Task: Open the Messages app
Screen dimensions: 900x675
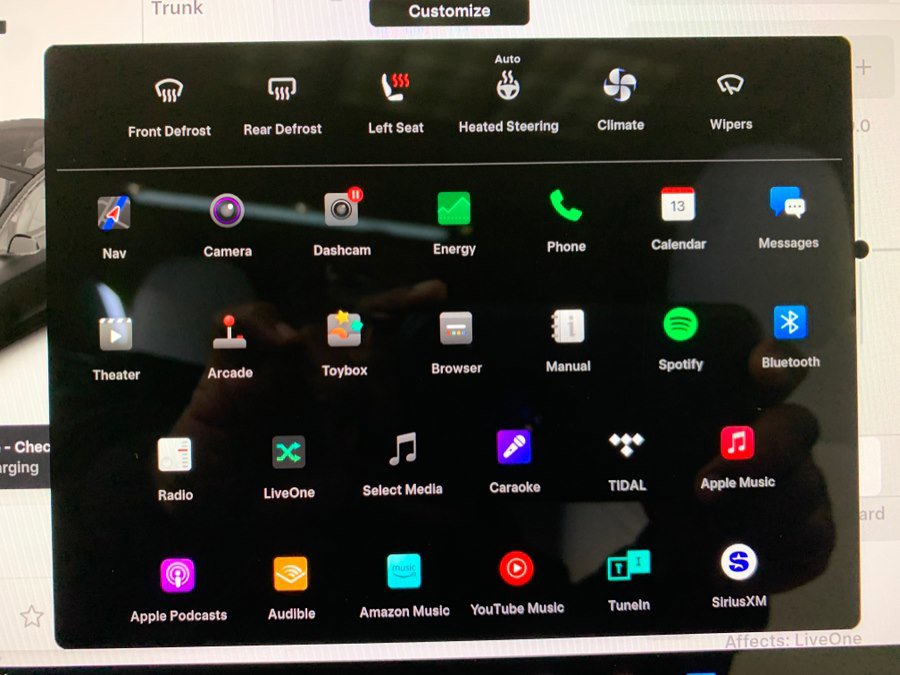Action: click(x=788, y=202)
